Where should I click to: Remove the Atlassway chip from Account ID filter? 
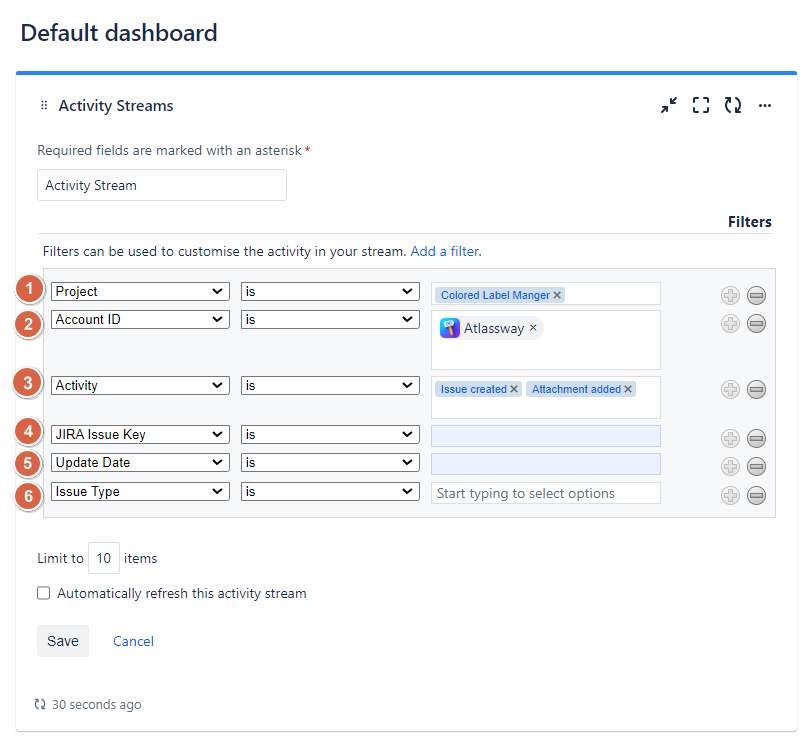click(533, 327)
